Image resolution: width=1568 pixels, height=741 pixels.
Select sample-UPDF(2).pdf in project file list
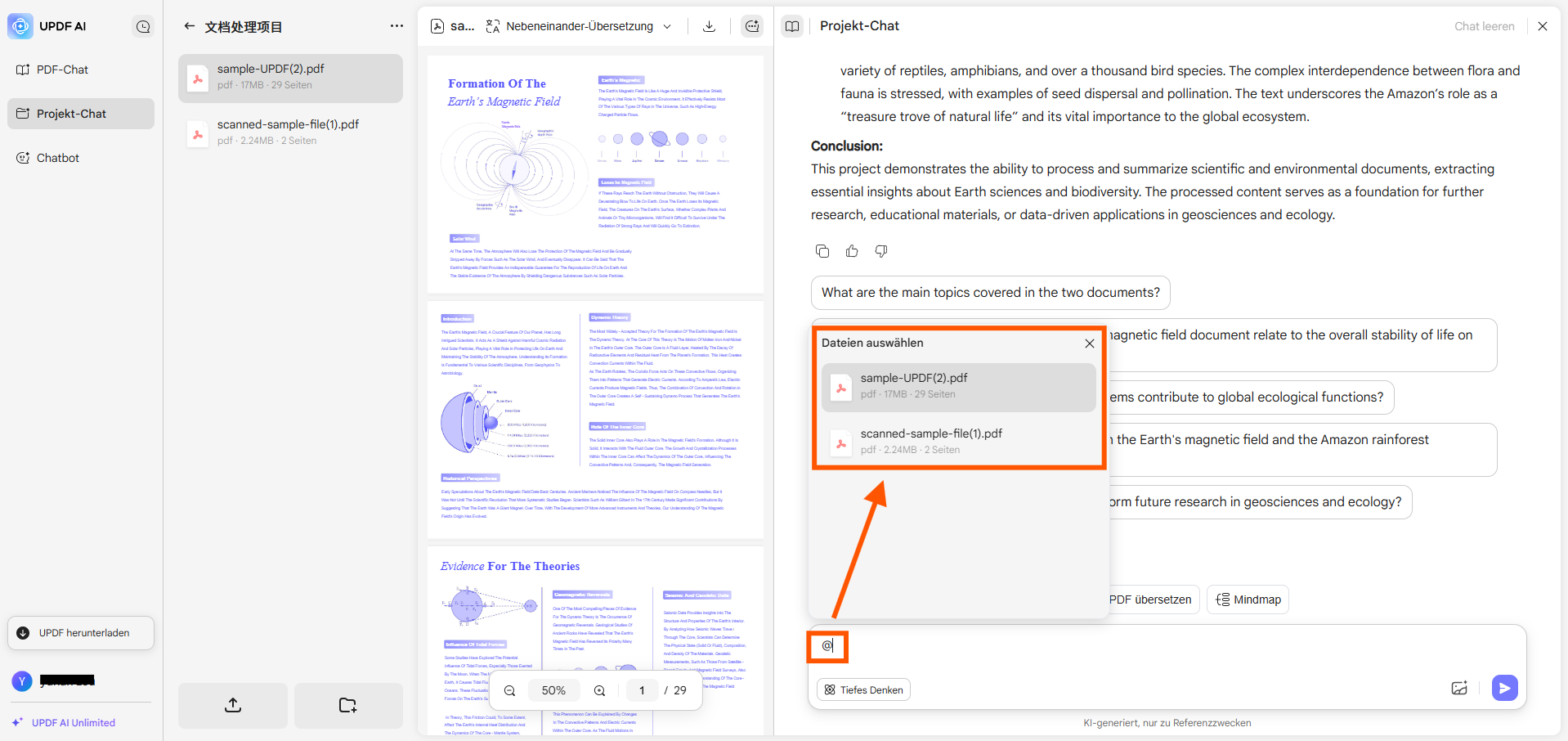click(x=290, y=78)
